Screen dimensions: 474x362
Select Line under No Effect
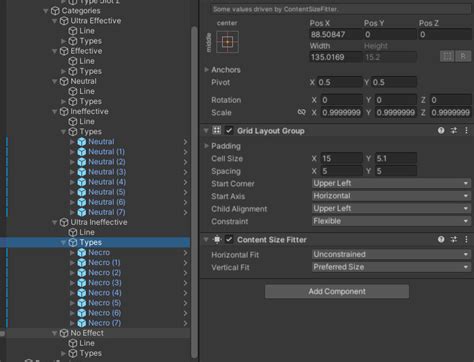(x=87, y=343)
